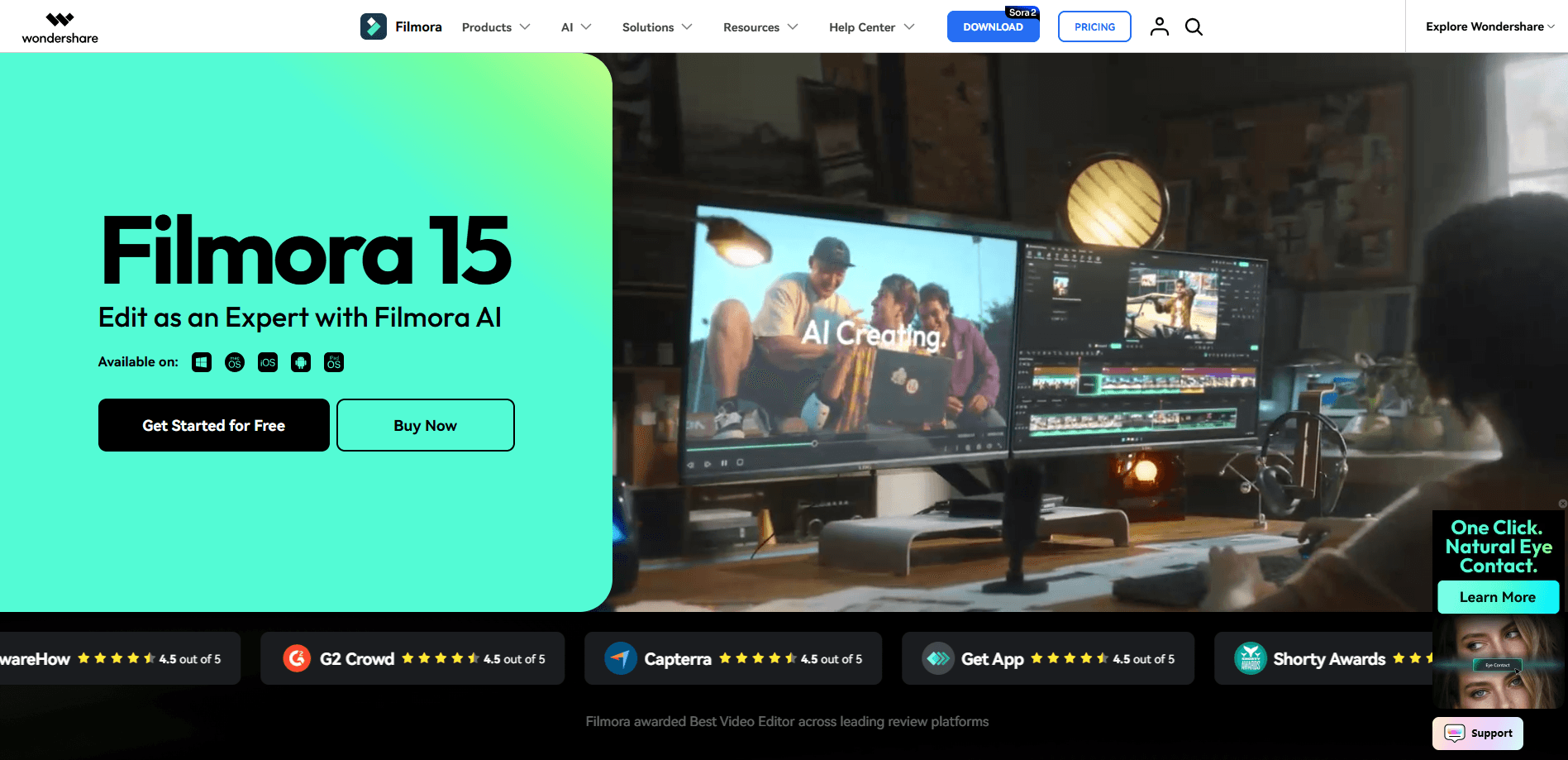Expand the Explore Wondershare dropdown
Image resolution: width=1568 pixels, height=760 pixels.
[x=1490, y=26]
